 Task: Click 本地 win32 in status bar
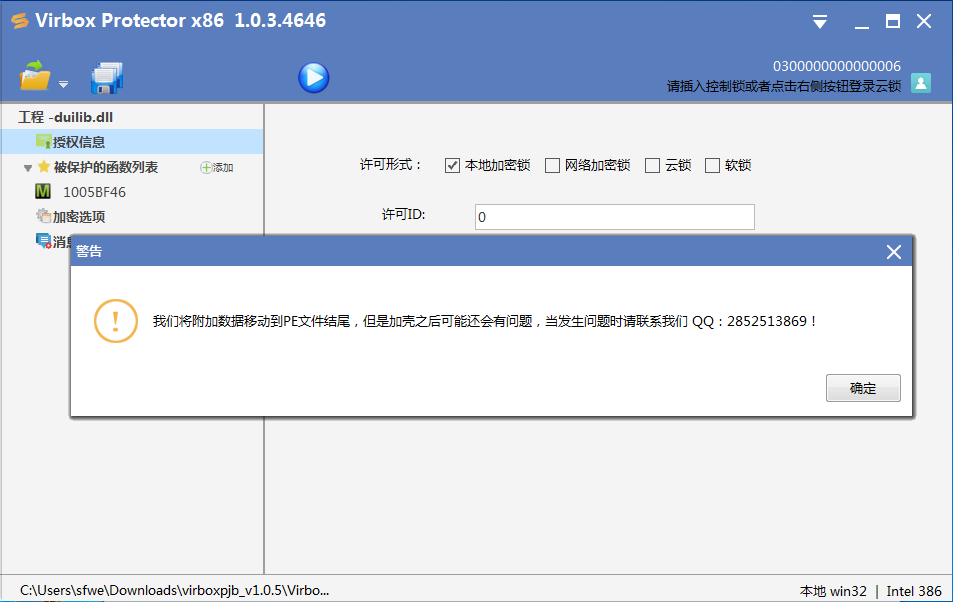833,591
